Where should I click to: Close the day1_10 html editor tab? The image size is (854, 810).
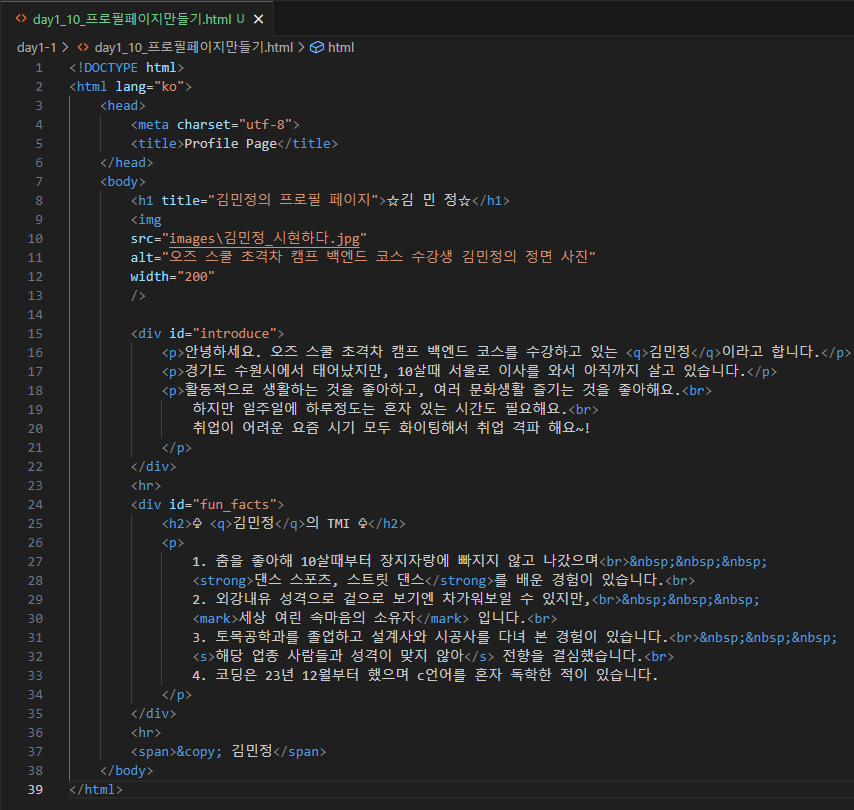click(259, 19)
